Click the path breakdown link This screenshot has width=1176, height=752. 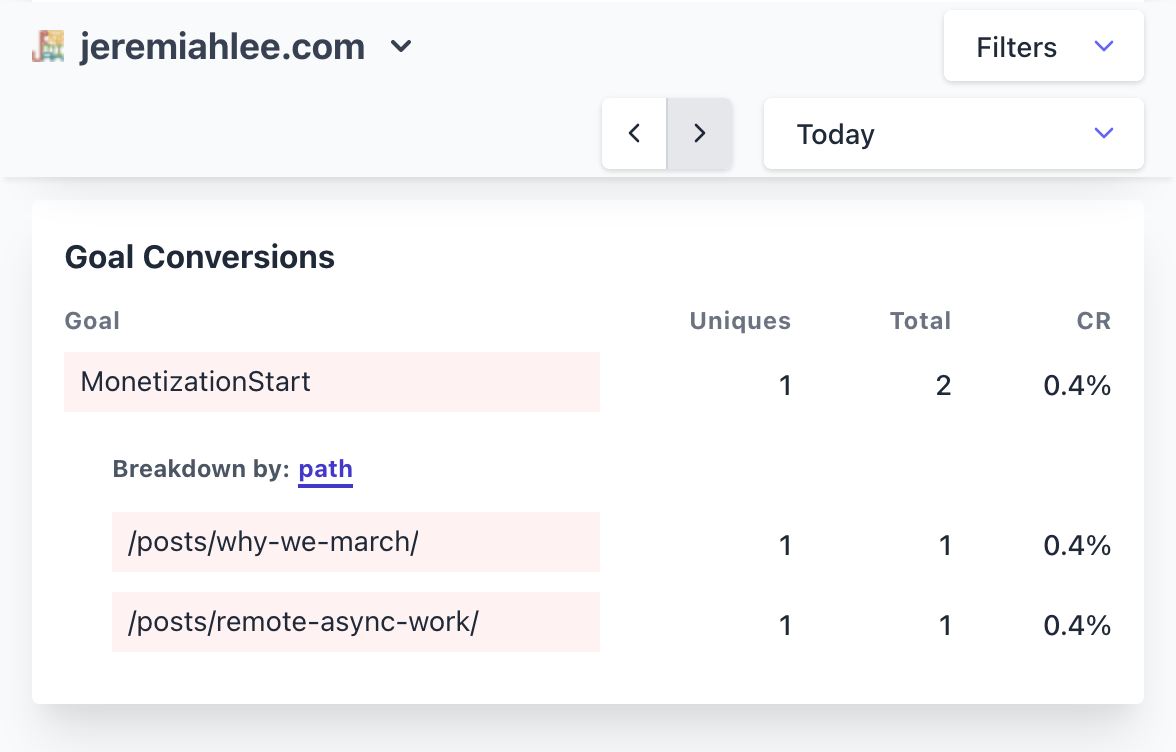click(325, 469)
